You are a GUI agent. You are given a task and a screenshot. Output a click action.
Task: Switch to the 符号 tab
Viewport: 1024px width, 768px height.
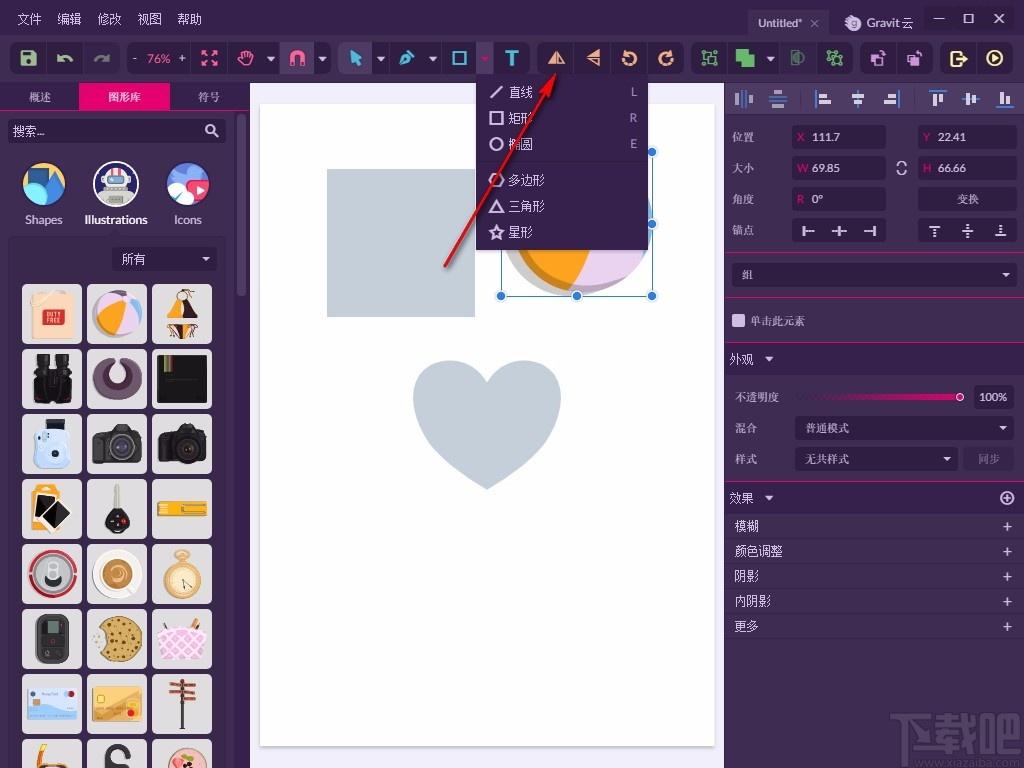208,97
